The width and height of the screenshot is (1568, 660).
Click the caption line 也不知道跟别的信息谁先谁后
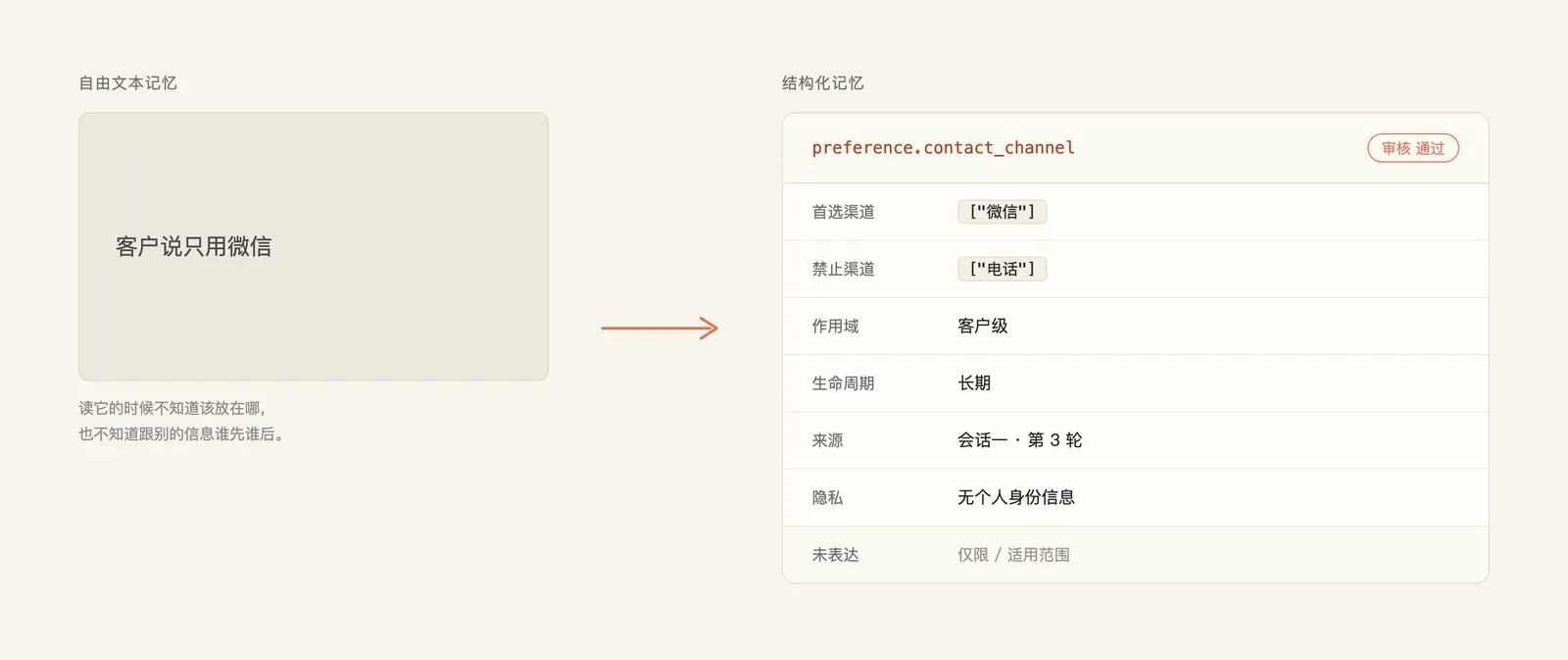[x=181, y=433]
